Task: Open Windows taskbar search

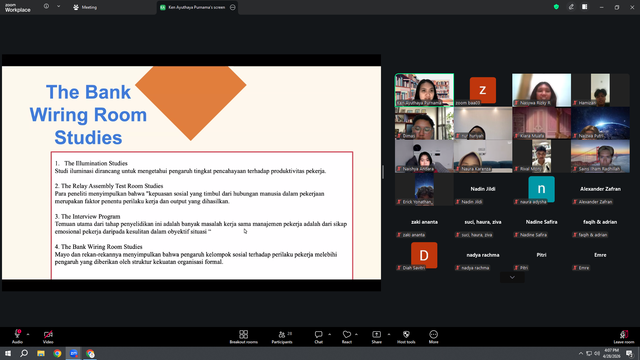Action: [24, 353]
